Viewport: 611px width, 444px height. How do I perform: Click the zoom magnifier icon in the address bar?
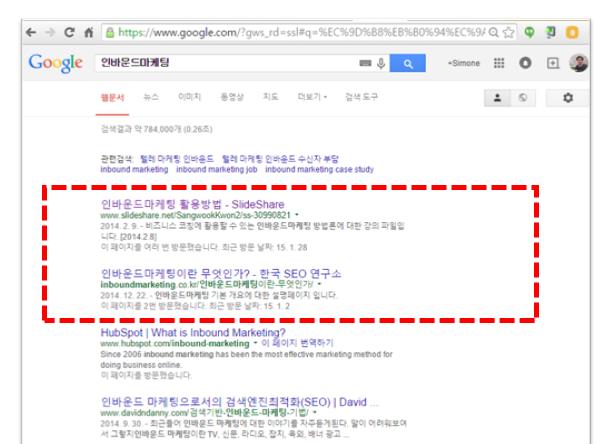click(x=494, y=32)
